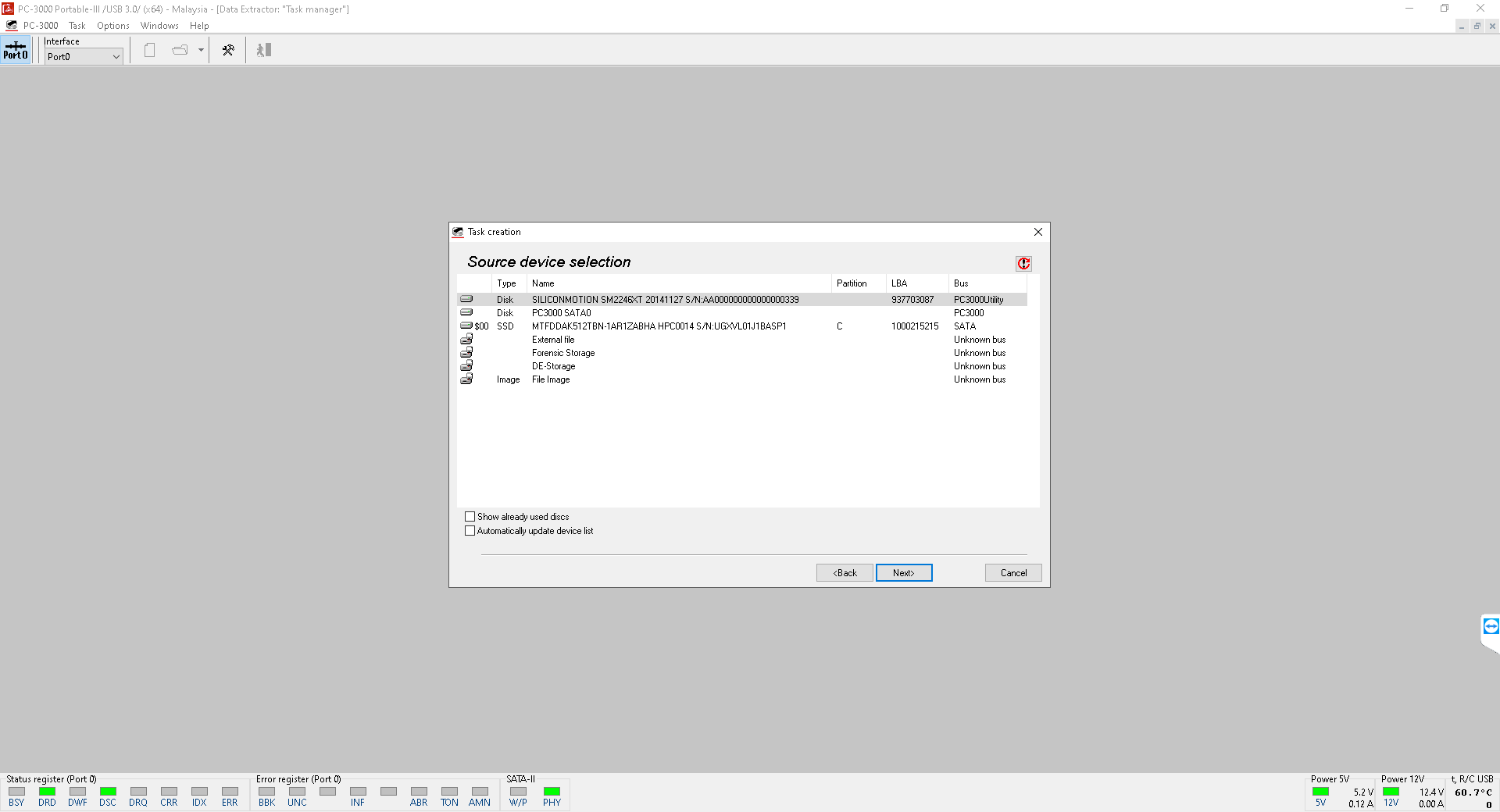Expand the Interface Port0 dropdown

pyautogui.click(x=116, y=57)
